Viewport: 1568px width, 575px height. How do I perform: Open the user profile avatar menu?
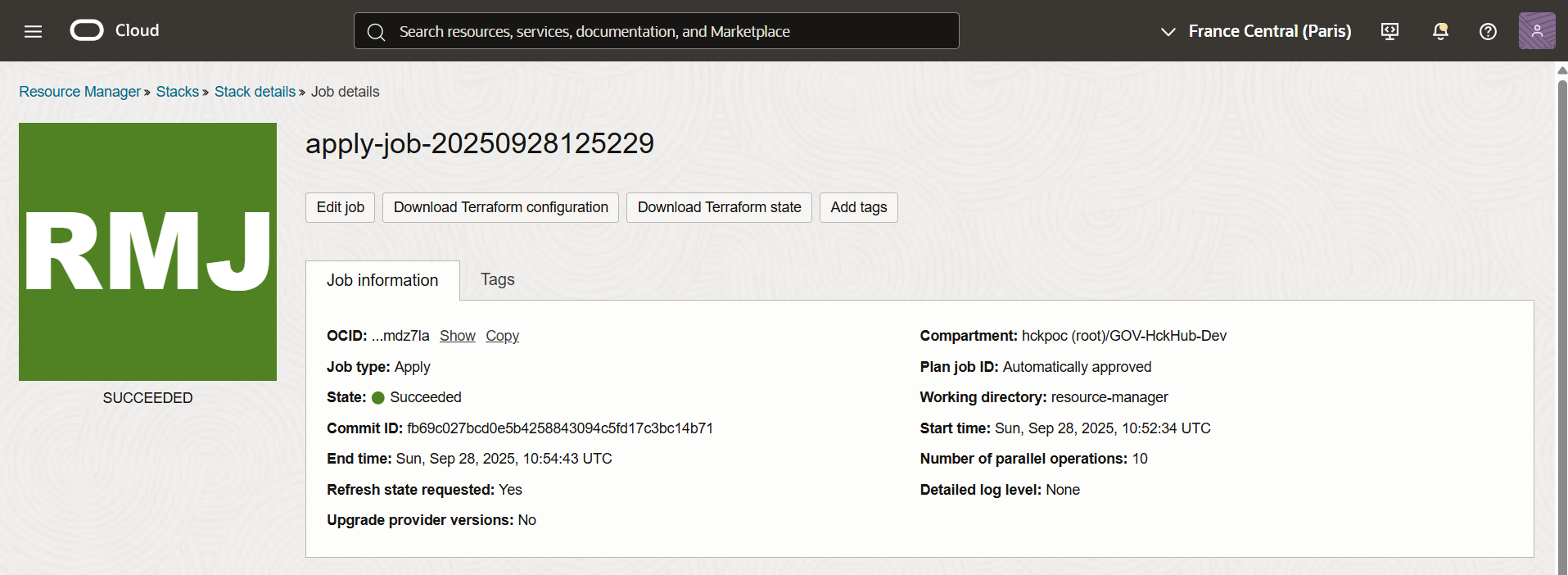click(x=1536, y=31)
